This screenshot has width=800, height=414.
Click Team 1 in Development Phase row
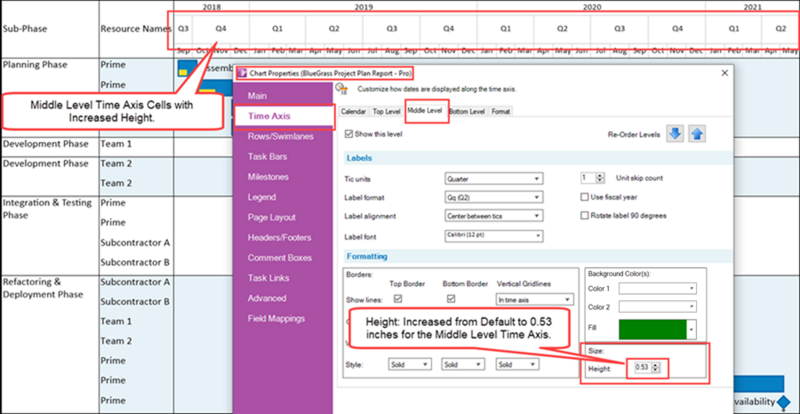pos(116,144)
